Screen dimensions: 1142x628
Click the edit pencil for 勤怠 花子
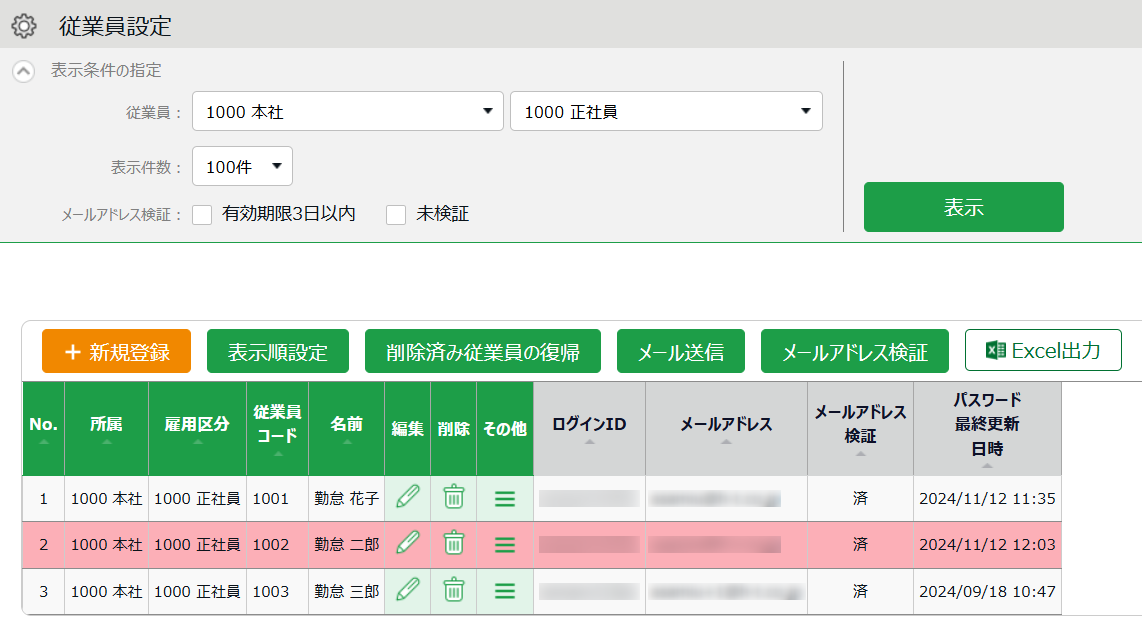[407, 497]
